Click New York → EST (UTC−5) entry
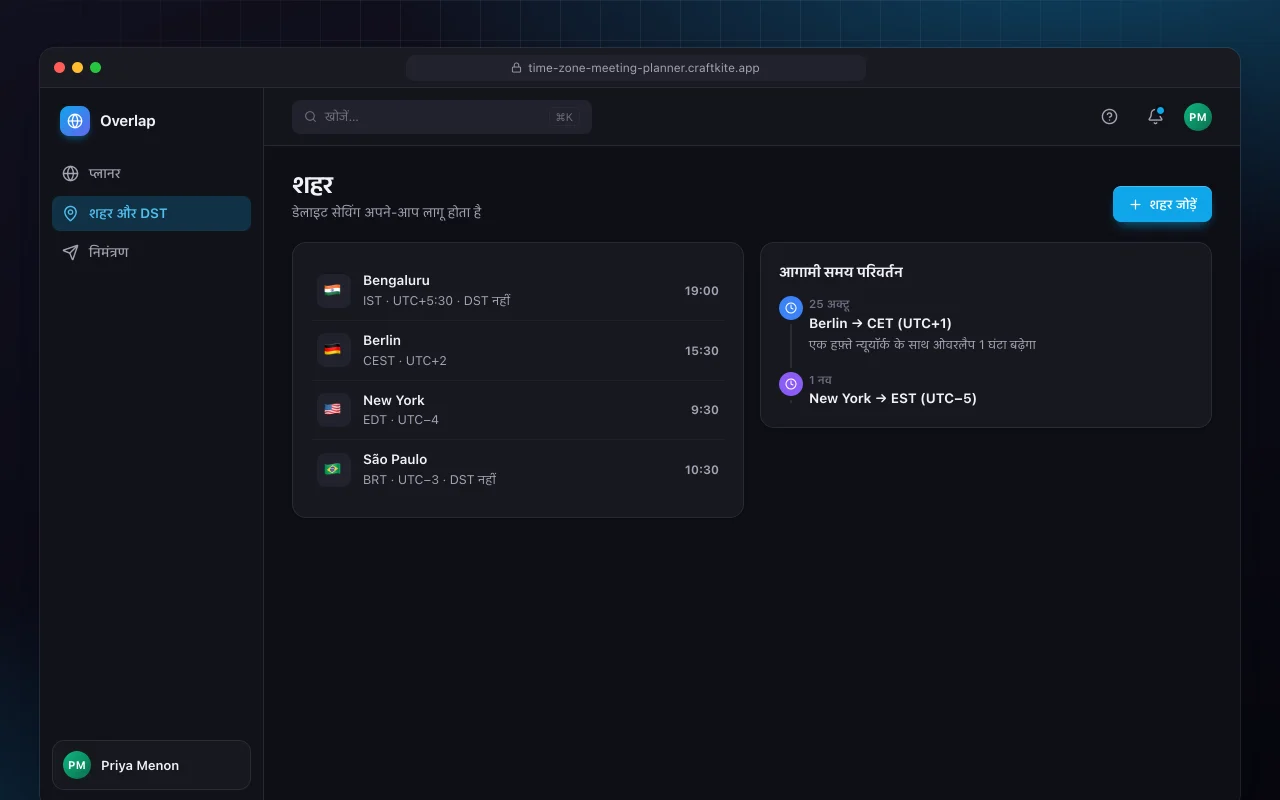 tap(893, 398)
